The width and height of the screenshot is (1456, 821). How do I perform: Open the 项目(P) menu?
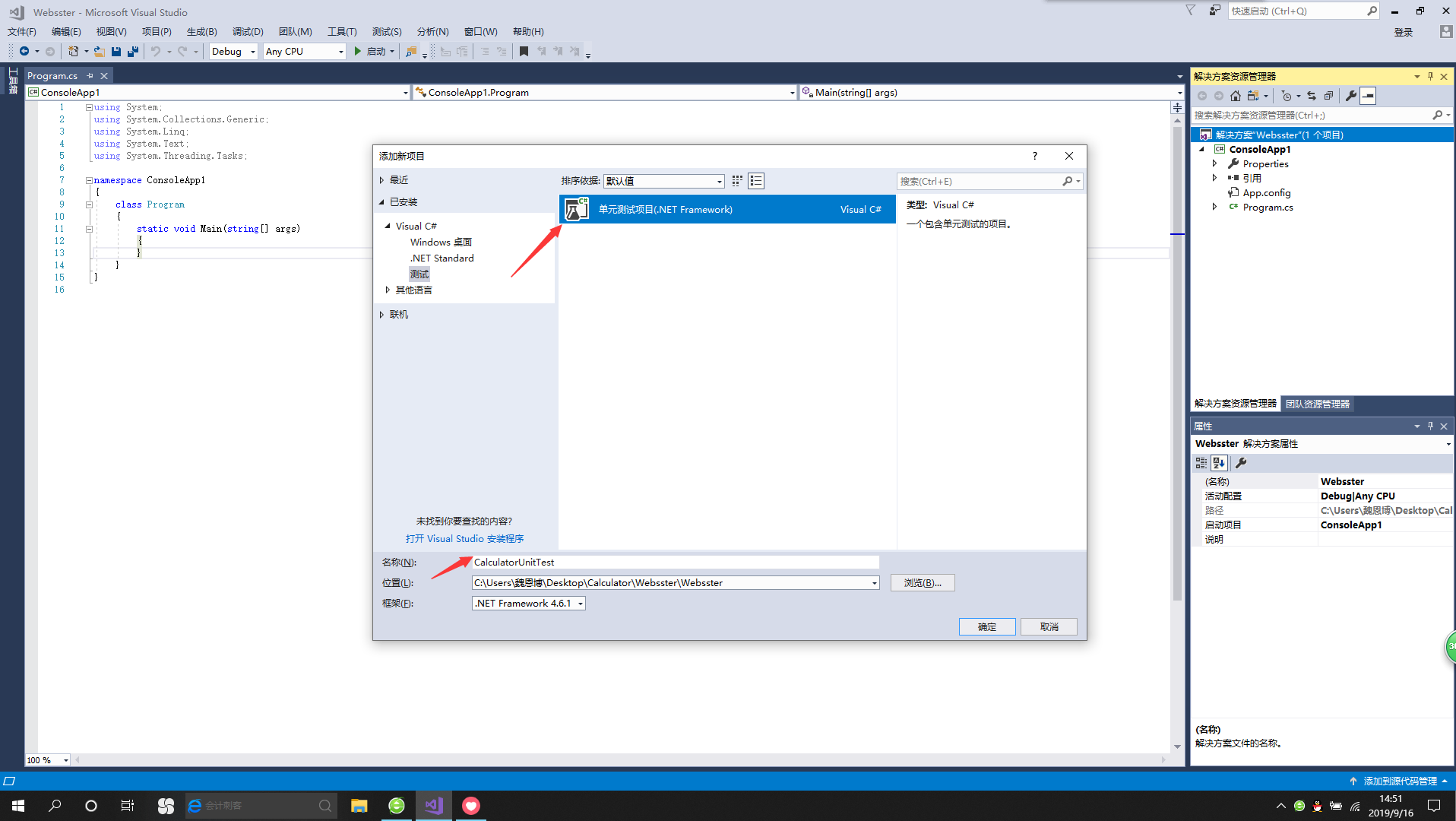(x=157, y=31)
